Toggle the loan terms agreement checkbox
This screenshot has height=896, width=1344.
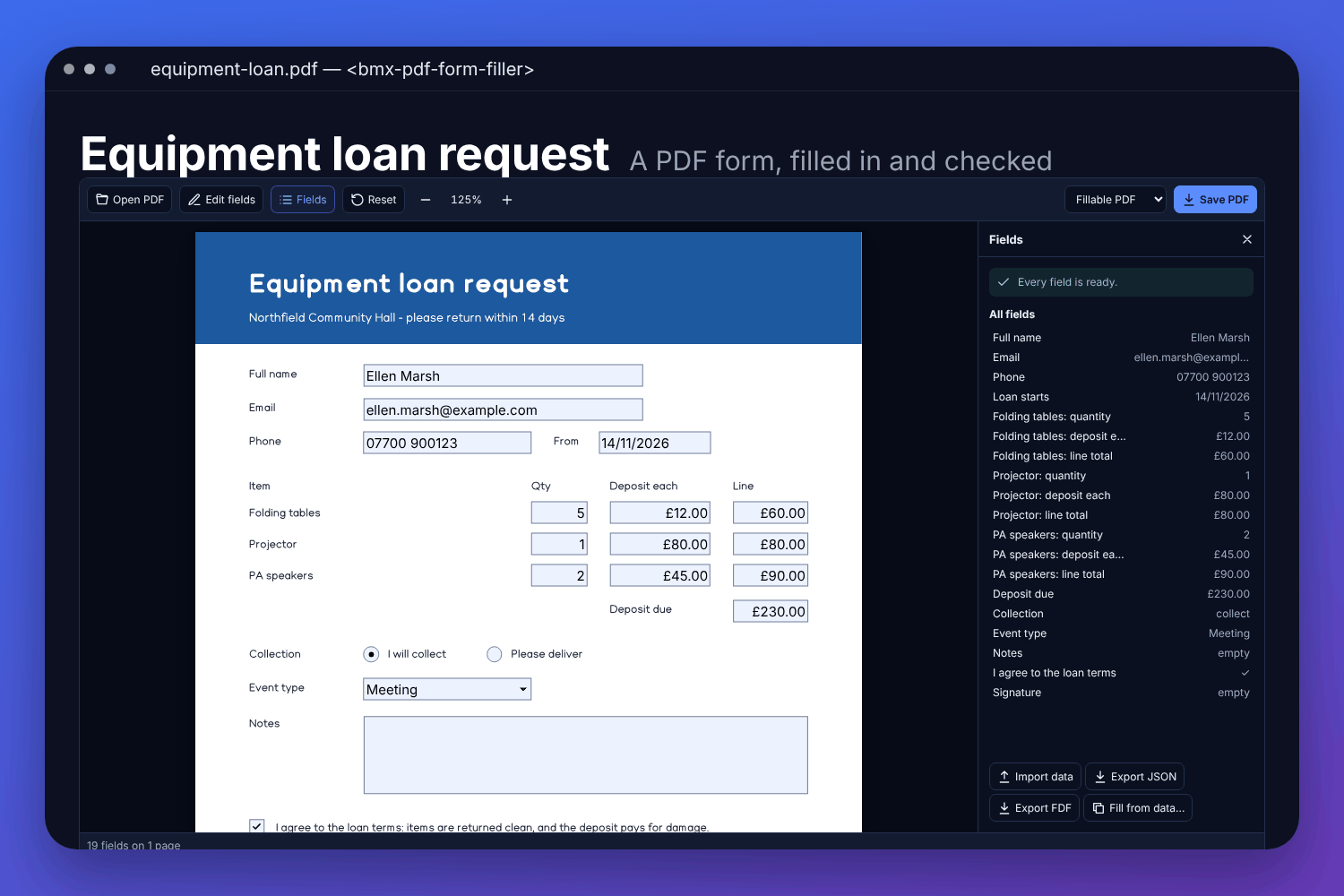pyautogui.click(x=257, y=826)
